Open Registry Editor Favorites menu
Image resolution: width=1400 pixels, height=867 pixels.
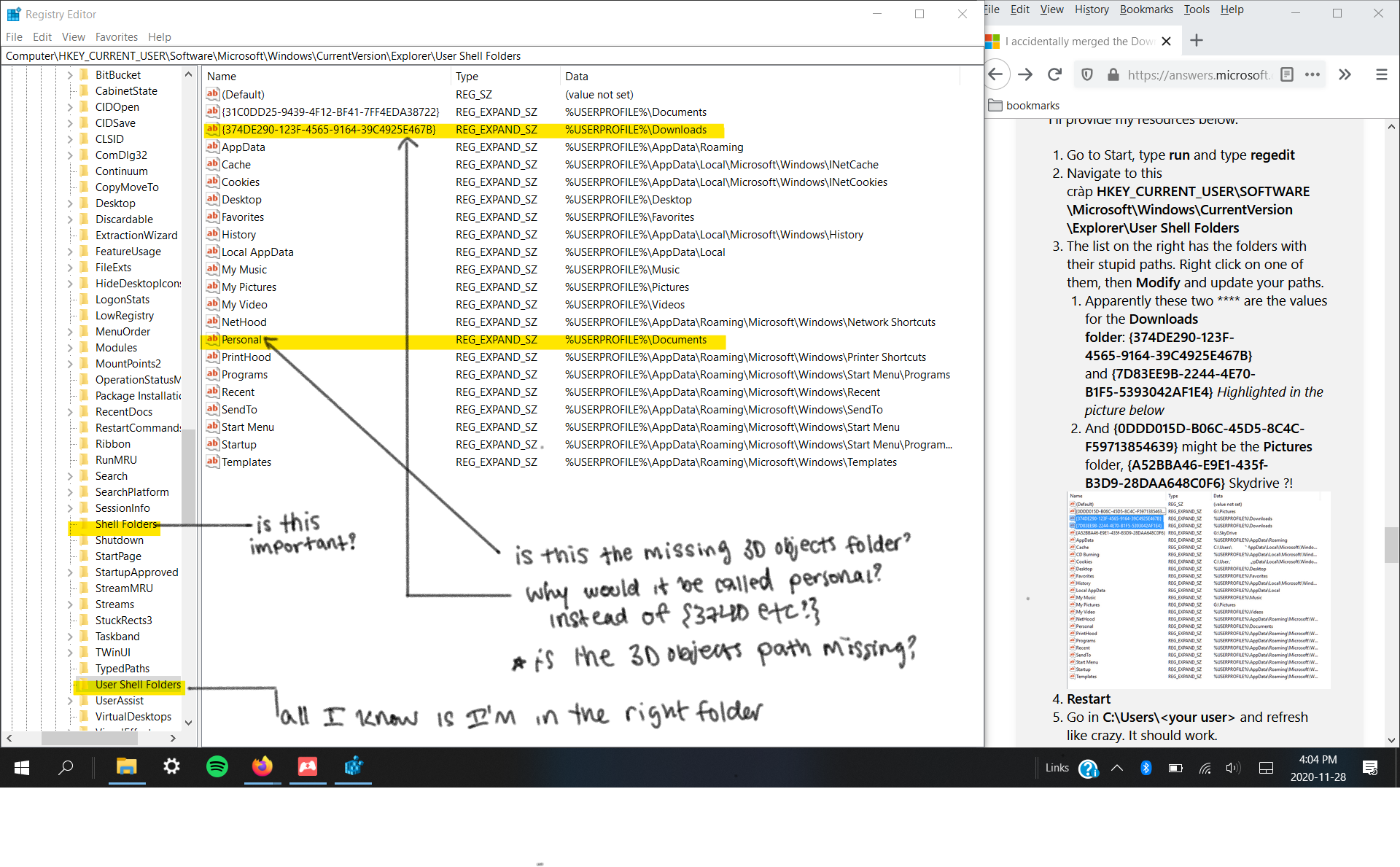pos(117,37)
